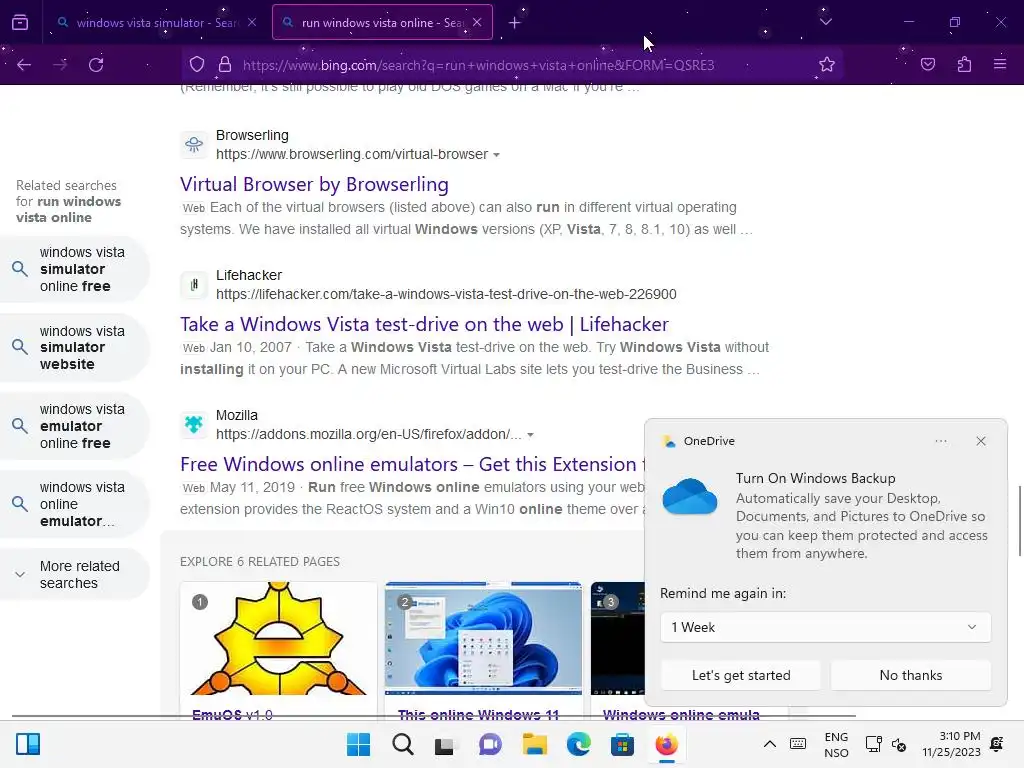Open network status tray icon
This screenshot has height=768, width=1024.
coord(873,744)
